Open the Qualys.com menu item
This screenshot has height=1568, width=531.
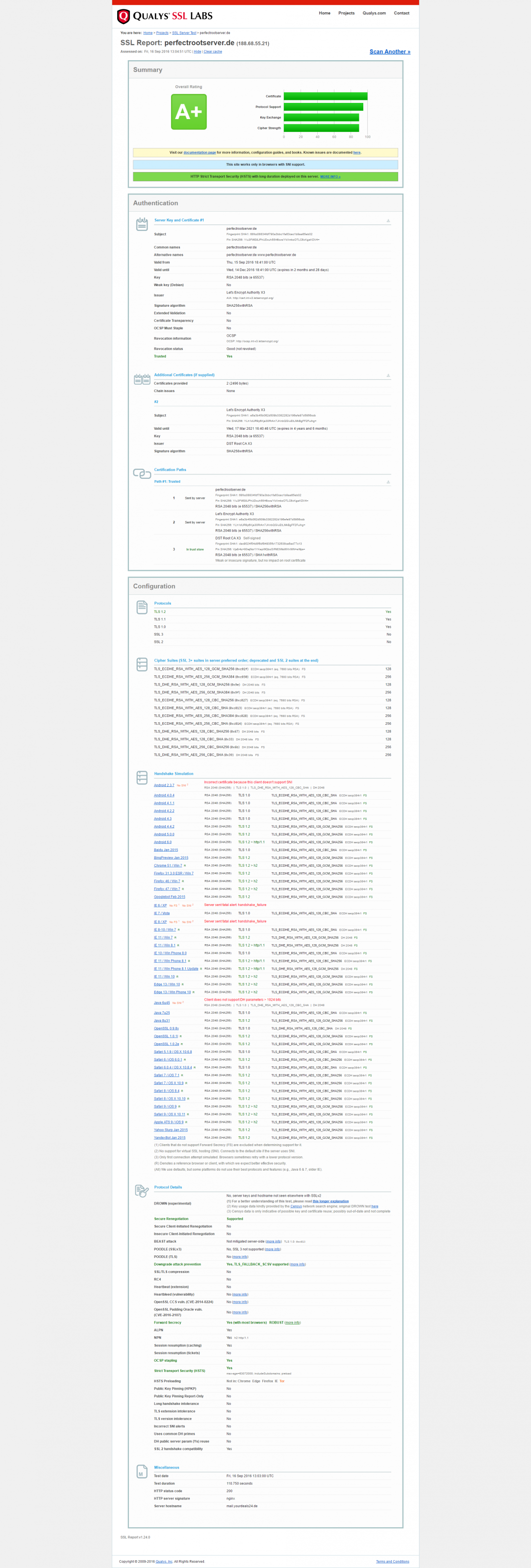[374, 13]
